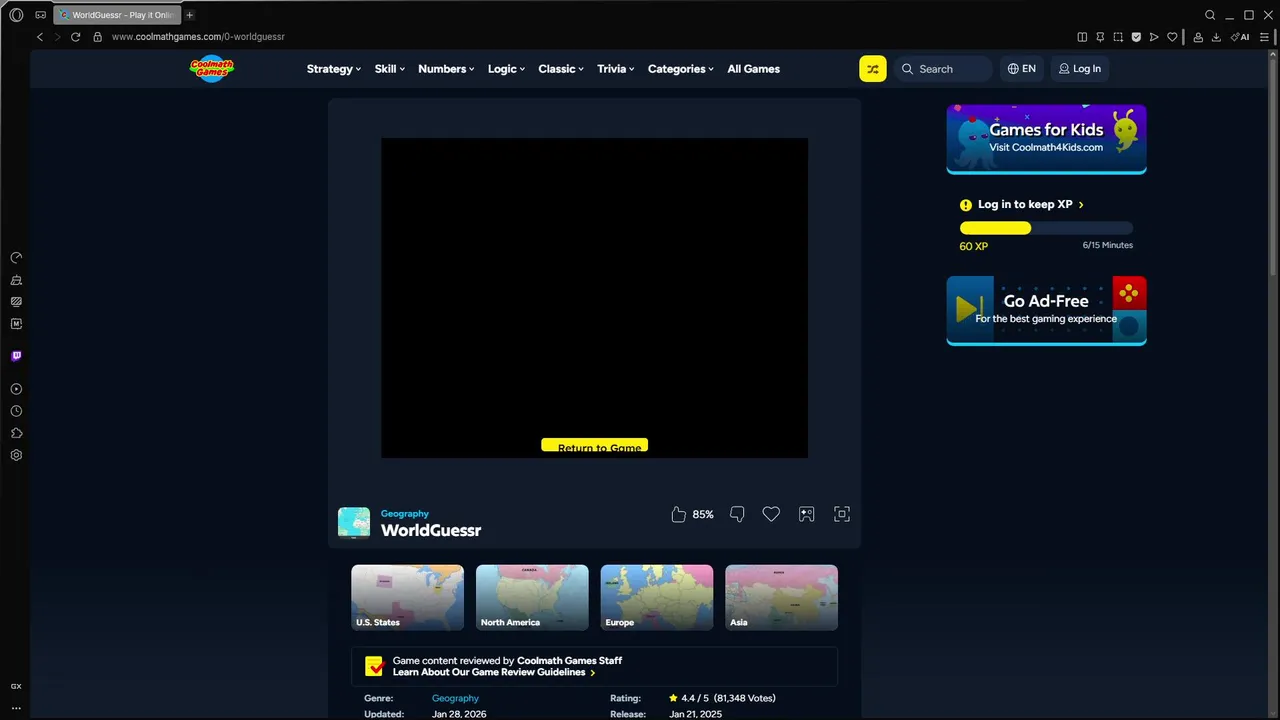Open the browser profile icon
Viewport: 1280px width, 720px height.
tap(1198, 37)
